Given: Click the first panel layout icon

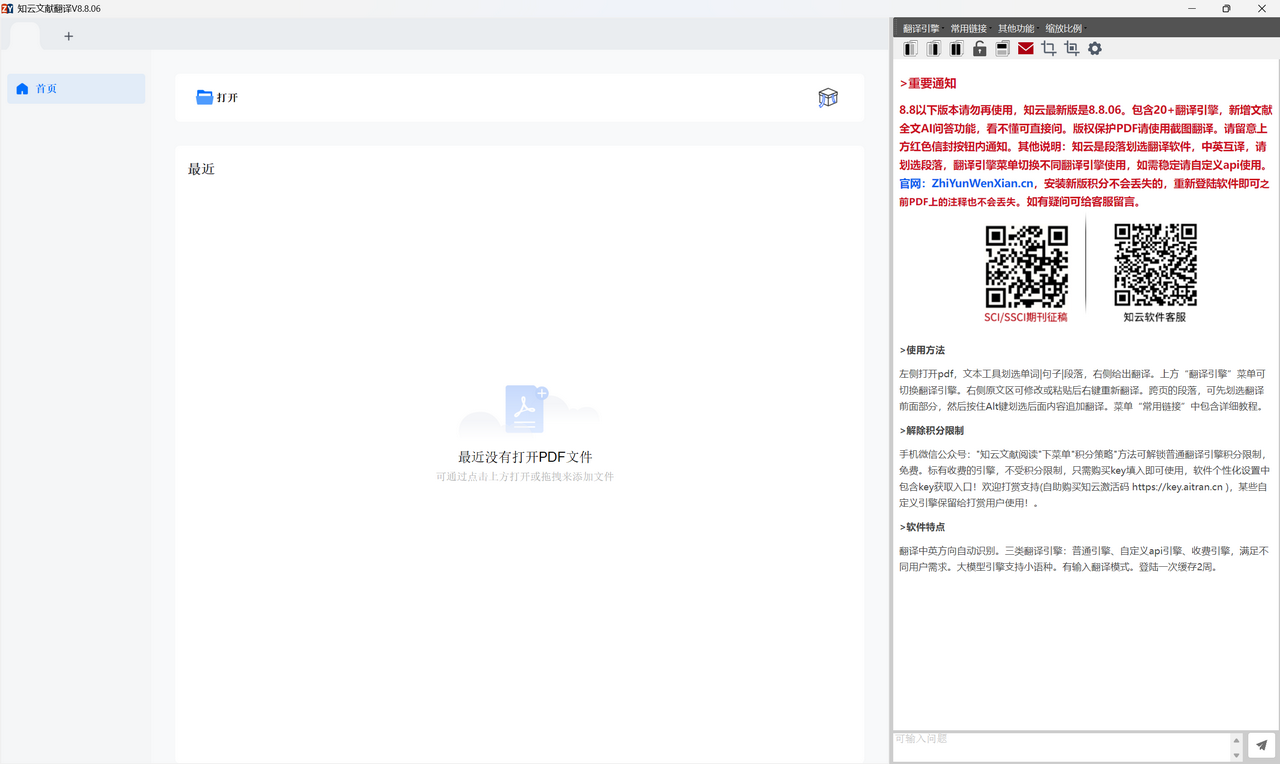Looking at the screenshot, I should tap(910, 49).
